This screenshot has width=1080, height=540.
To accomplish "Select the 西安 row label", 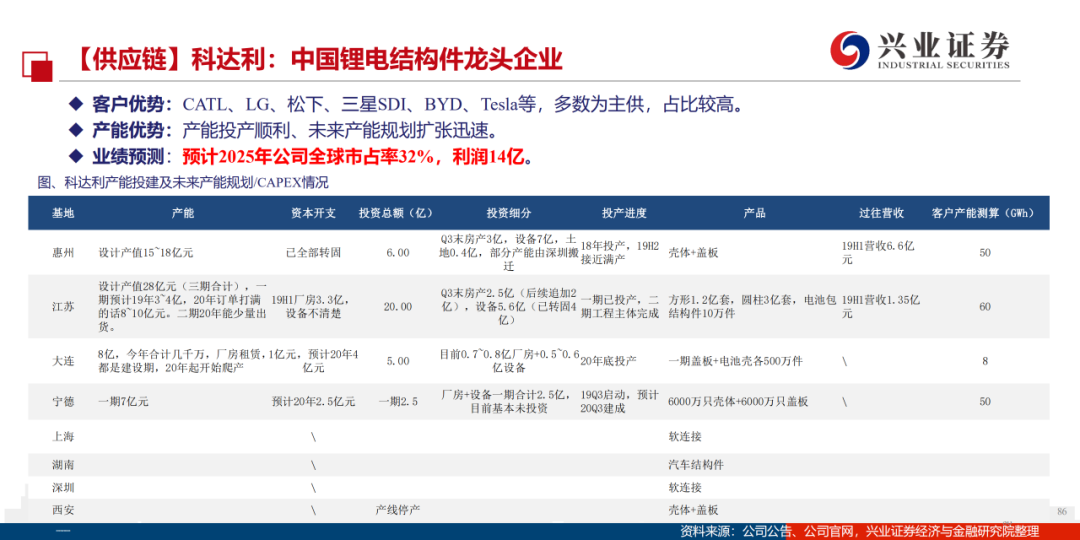I will 62,510.
